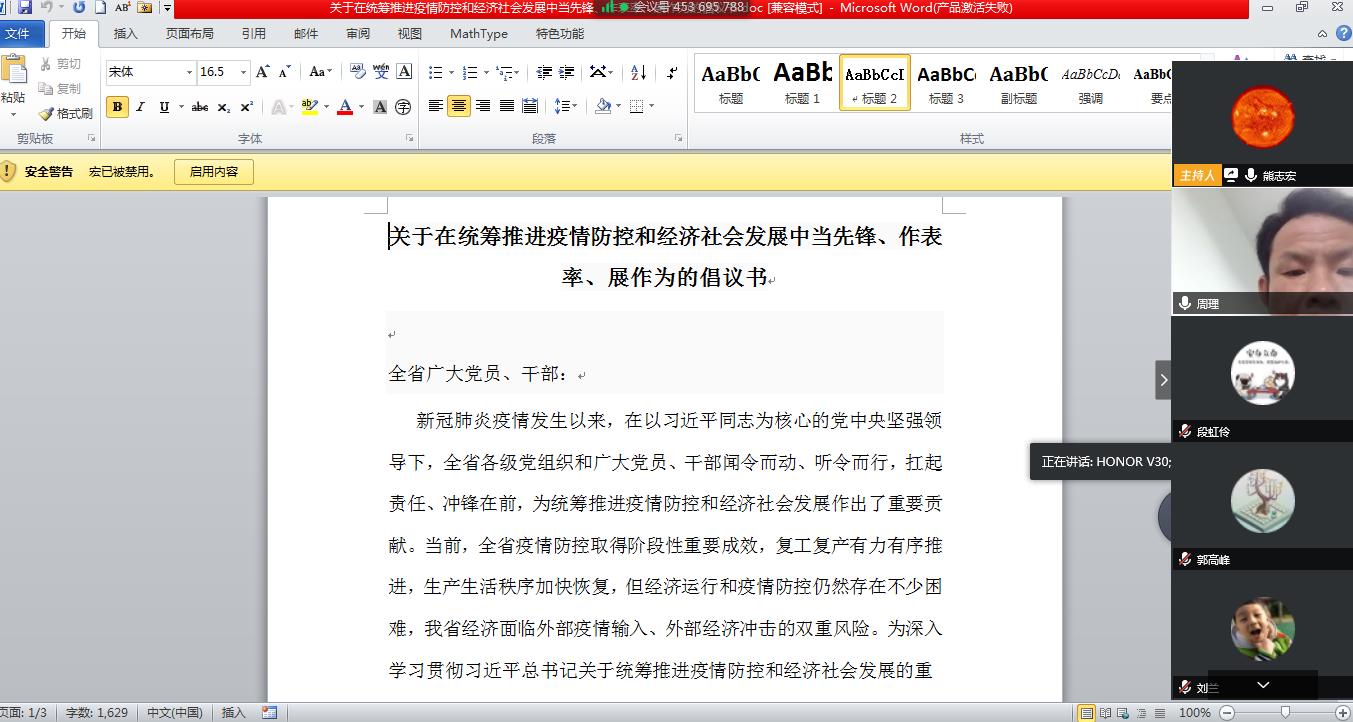Open the 插入 ribbon tab

126,34
